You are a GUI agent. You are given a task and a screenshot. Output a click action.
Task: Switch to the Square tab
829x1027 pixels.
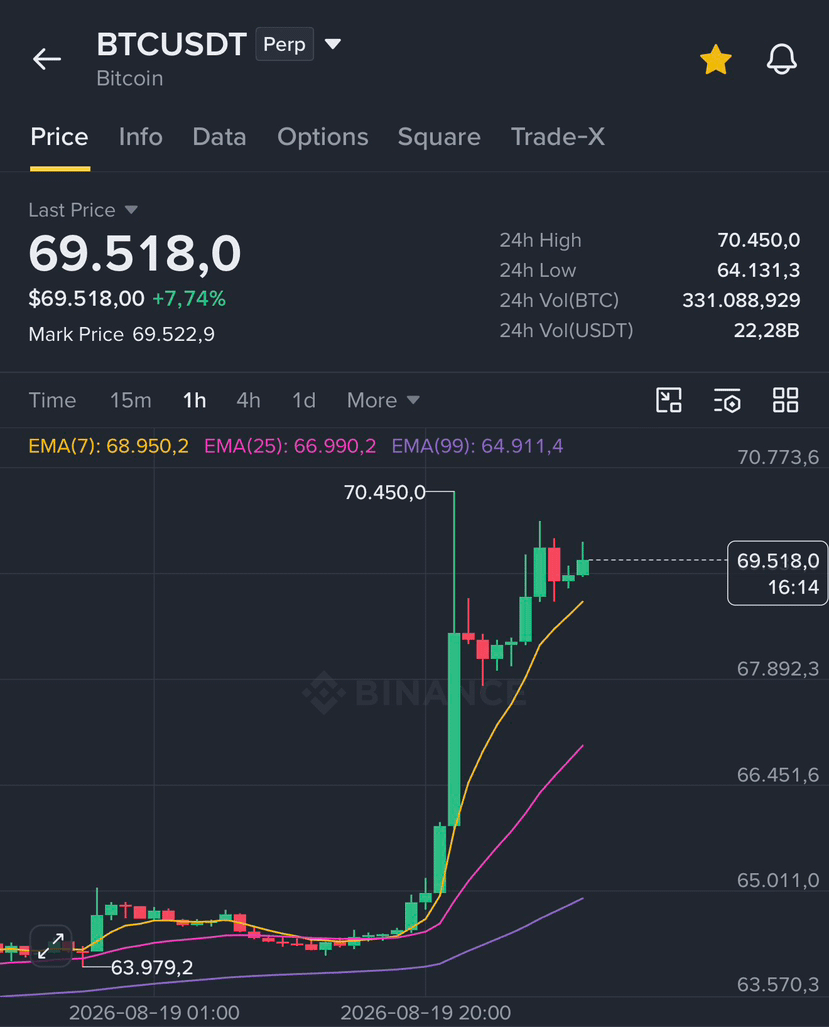point(439,137)
